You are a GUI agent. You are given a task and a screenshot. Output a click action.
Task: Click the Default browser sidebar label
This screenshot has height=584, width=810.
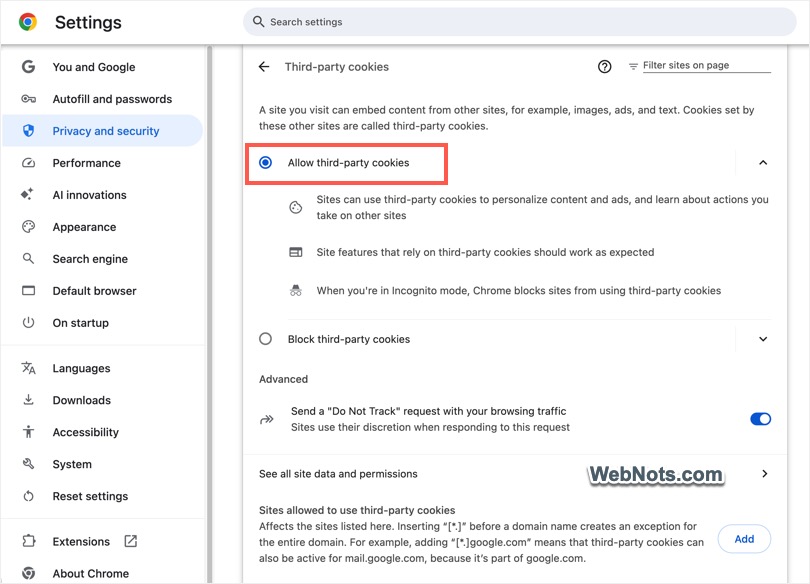(95, 291)
